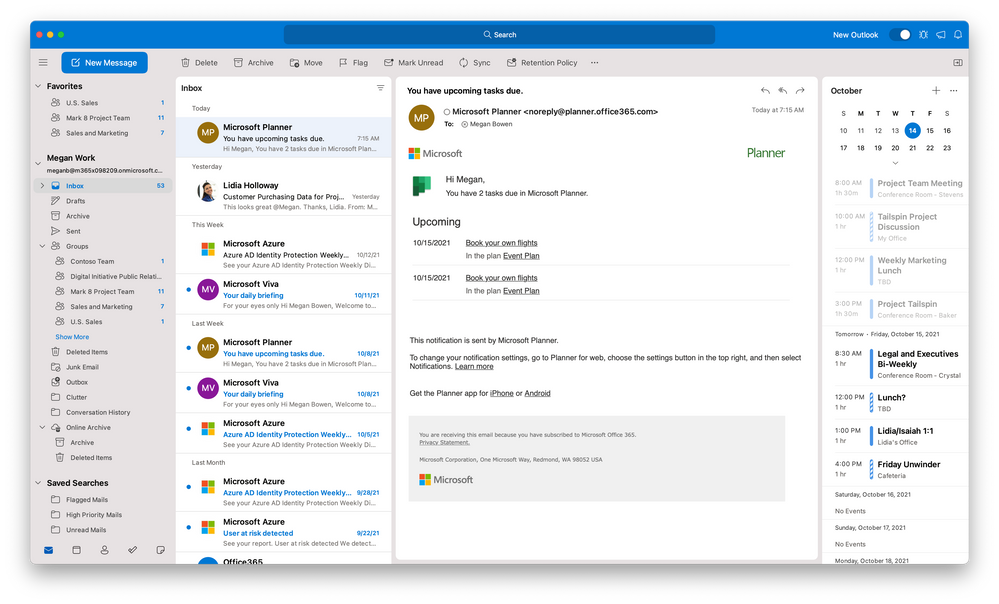Forward the open email using arrow icon
999x604 pixels.
[800, 90]
